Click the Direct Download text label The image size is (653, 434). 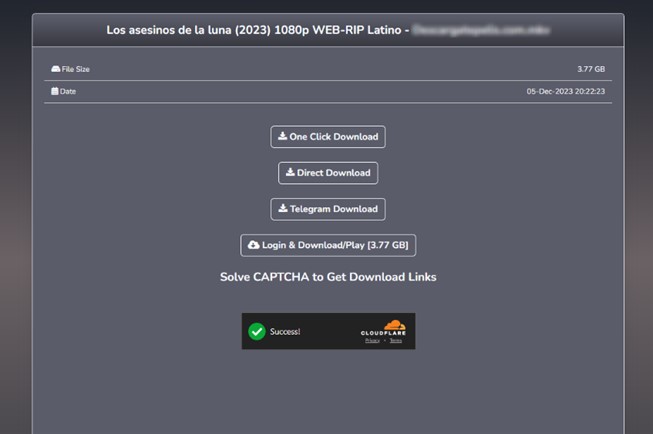tap(334, 173)
